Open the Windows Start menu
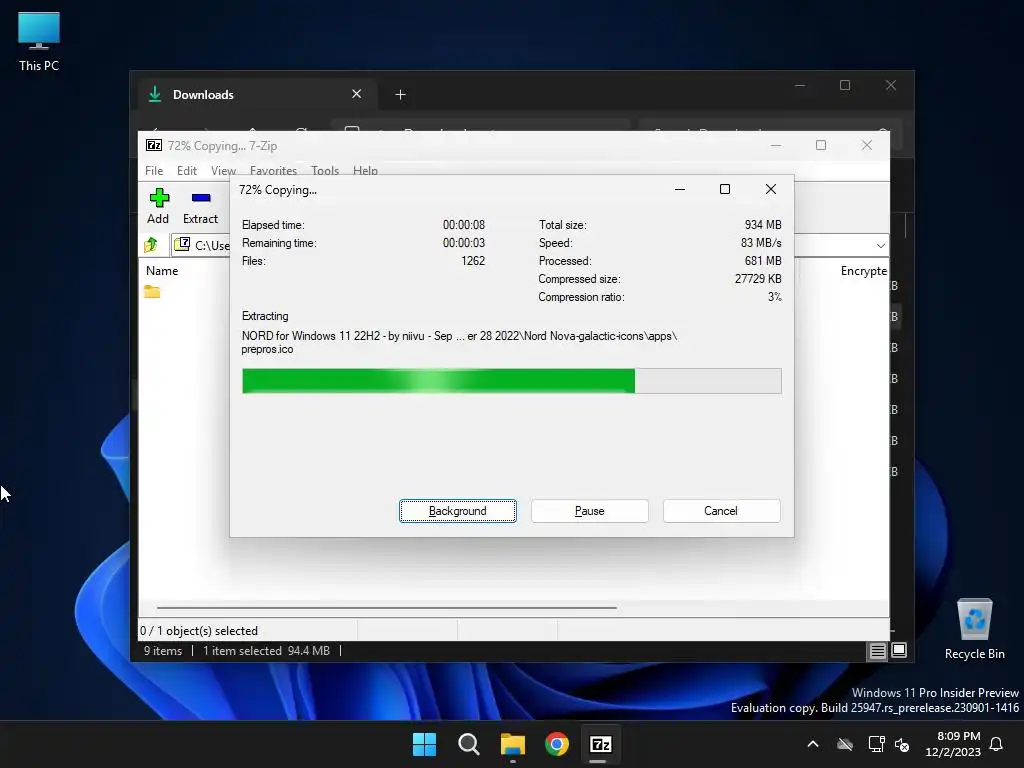 click(x=424, y=744)
